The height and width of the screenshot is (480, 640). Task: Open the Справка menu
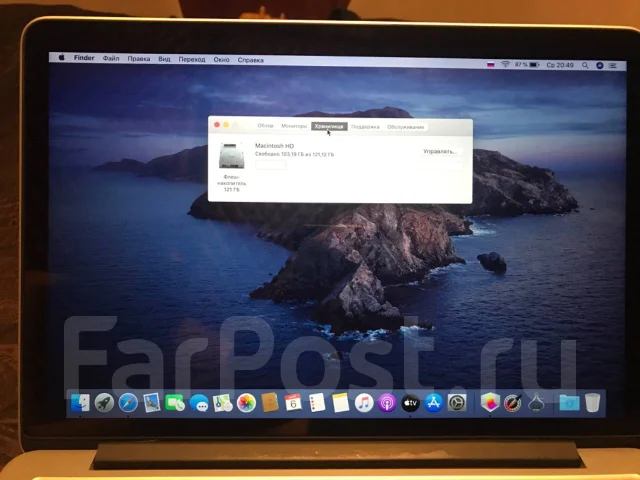point(251,60)
